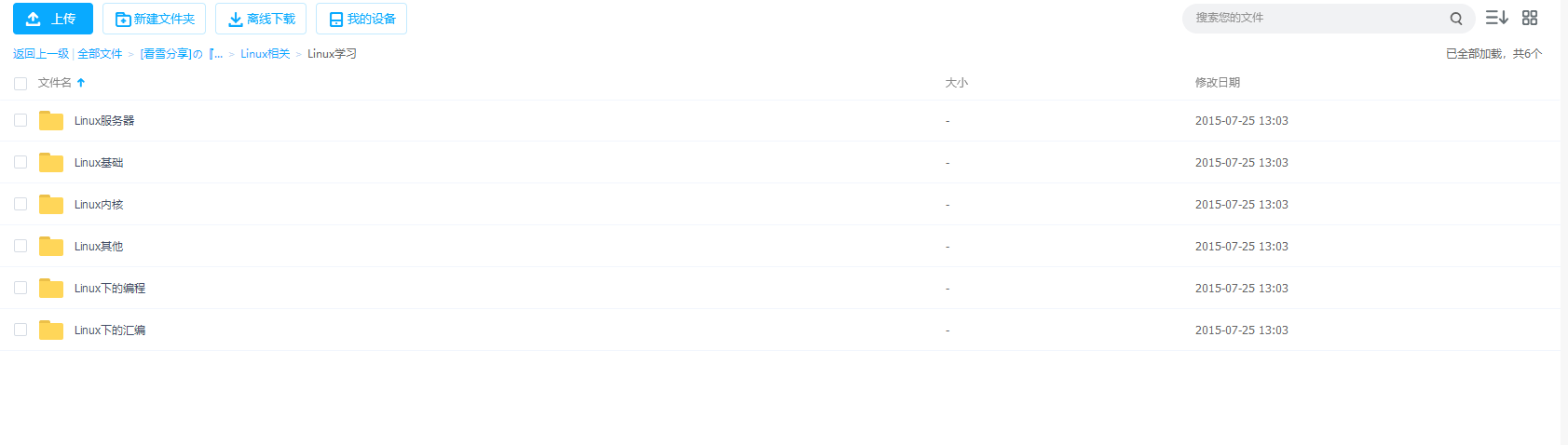The image size is (1568, 445).
Task: Navigate to 全部文件 breadcrumb
Action: click(x=100, y=54)
